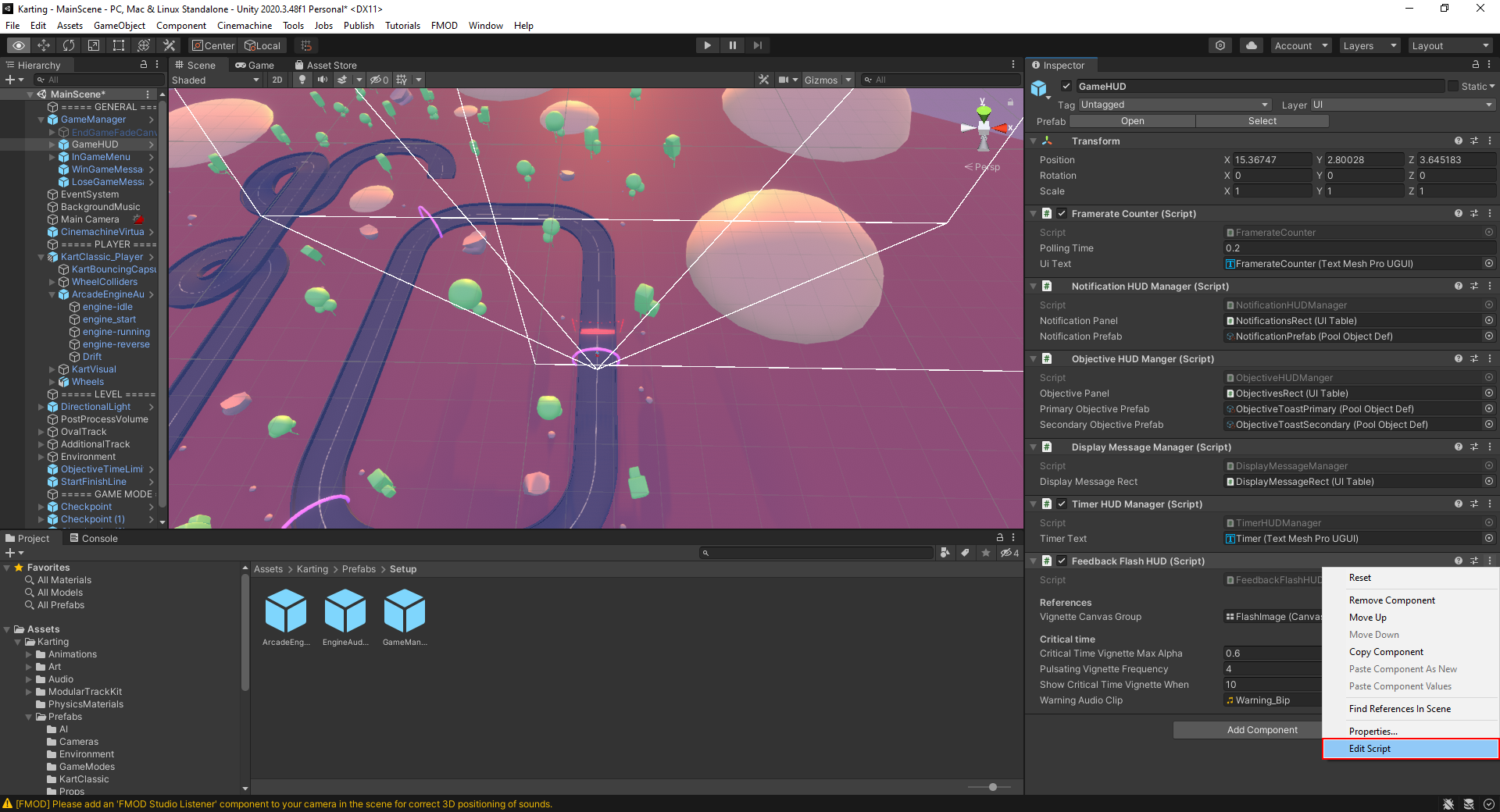Toggle pivot Center mode button
Viewport: 1500px width, 812px height.
(213, 45)
